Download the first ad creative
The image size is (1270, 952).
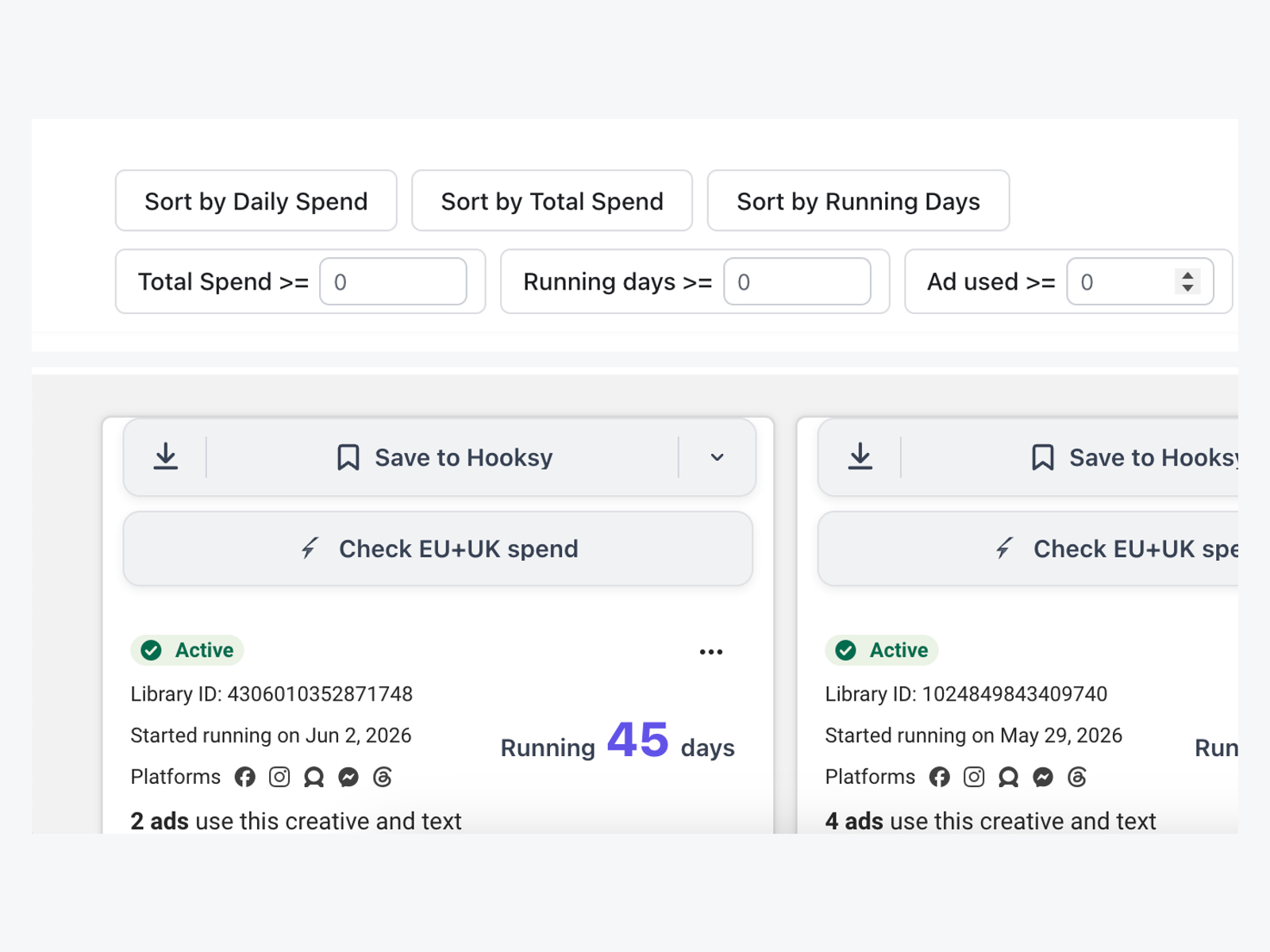pyautogui.click(x=165, y=457)
